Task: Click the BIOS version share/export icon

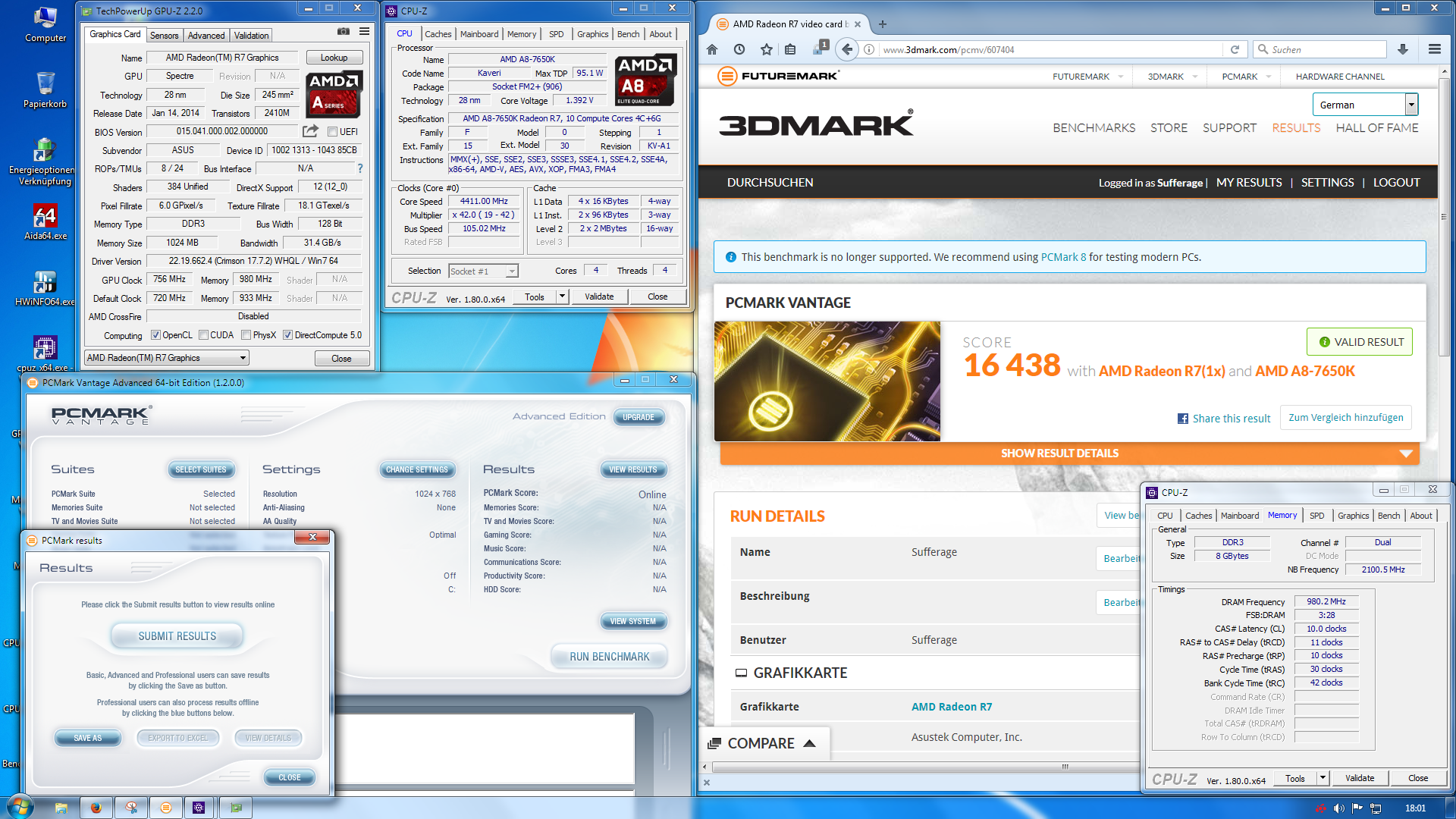Action: point(310,131)
